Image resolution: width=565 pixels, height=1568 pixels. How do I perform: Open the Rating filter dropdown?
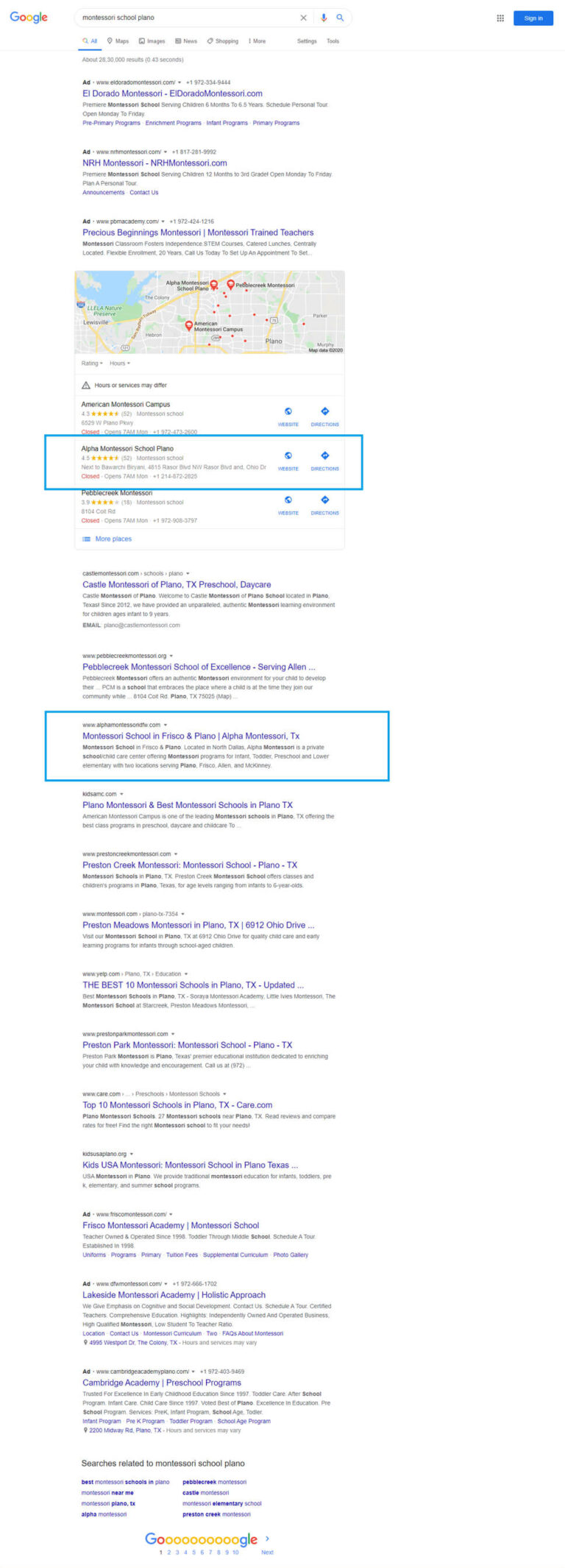click(92, 363)
